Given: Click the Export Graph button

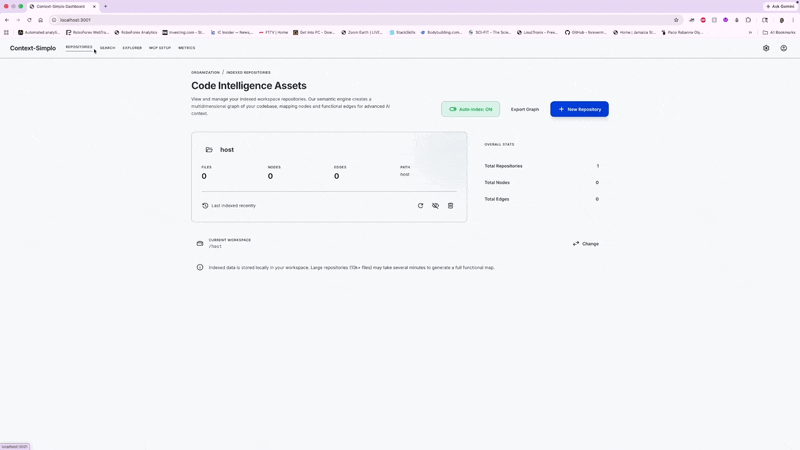Looking at the screenshot, I should coord(525,109).
